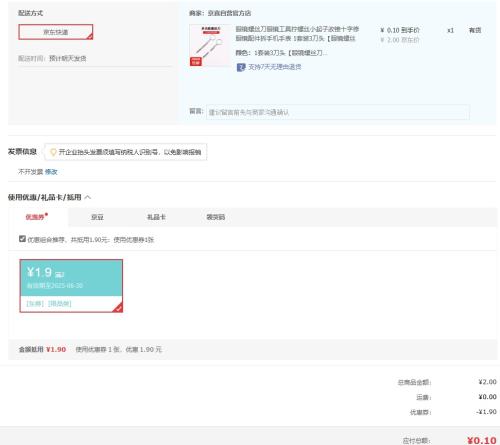
Task: Open the product title link
Action: click(x=297, y=34)
